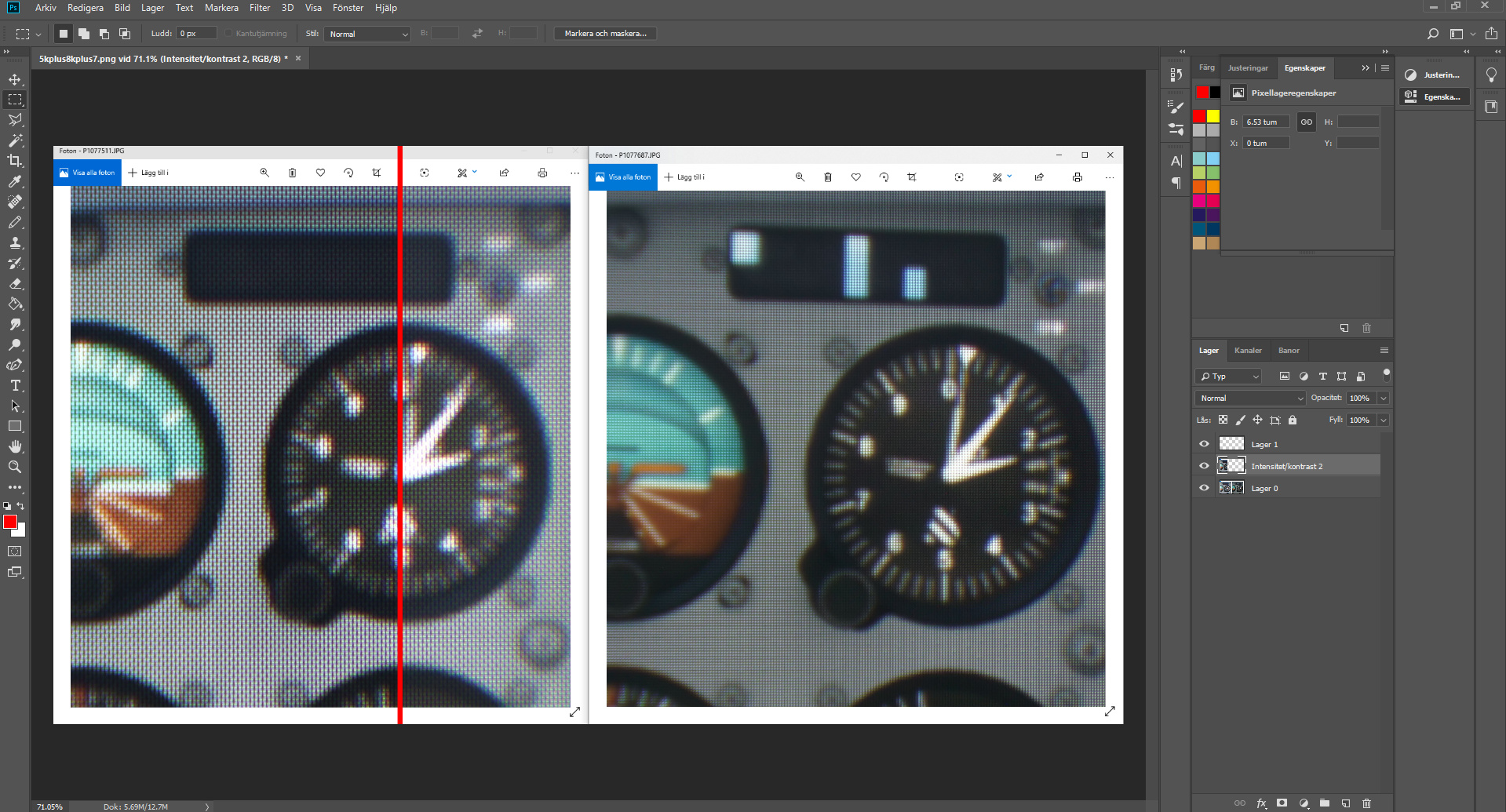
Task: Select the Crop tool
Action: tap(15, 161)
